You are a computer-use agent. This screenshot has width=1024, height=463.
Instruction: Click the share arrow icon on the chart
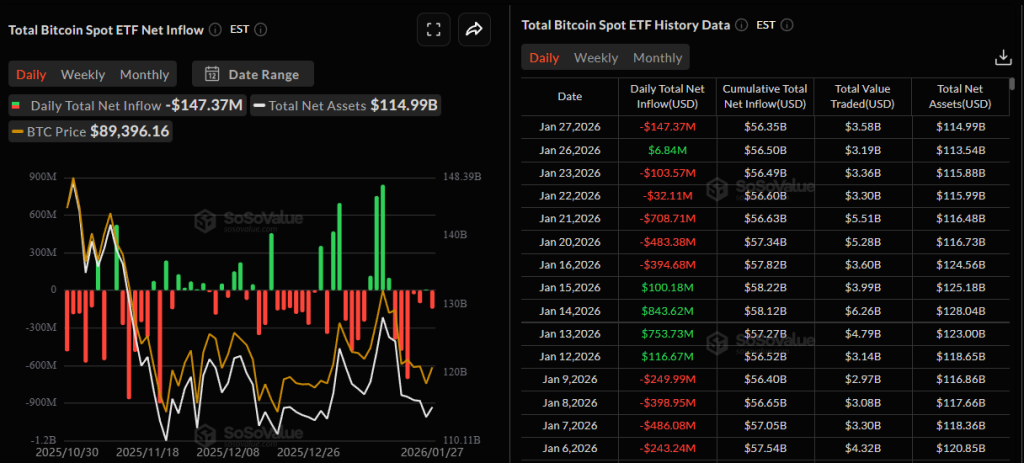pyautogui.click(x=475, y=30)
